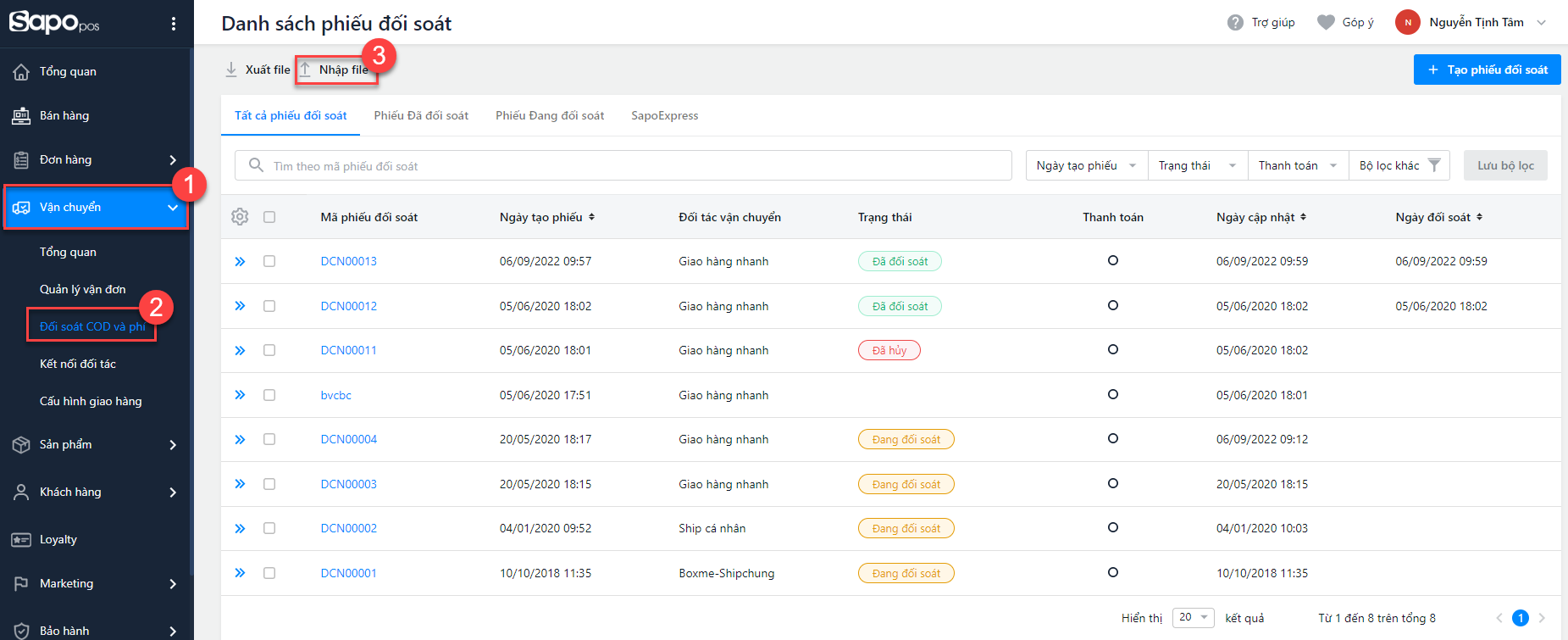Click the table column settings gear icon
1568x640 pixels.
click(240, 217)
